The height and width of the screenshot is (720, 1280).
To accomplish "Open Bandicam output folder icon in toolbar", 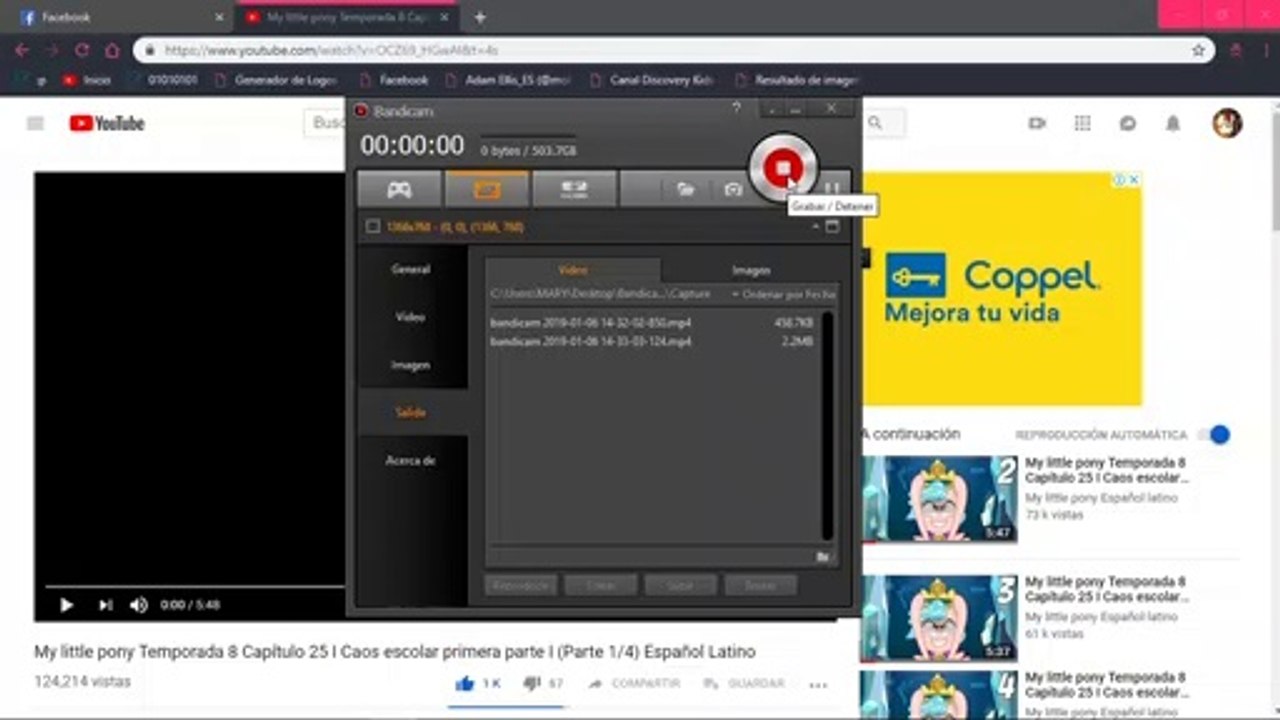I will click(x=685, y=189).
